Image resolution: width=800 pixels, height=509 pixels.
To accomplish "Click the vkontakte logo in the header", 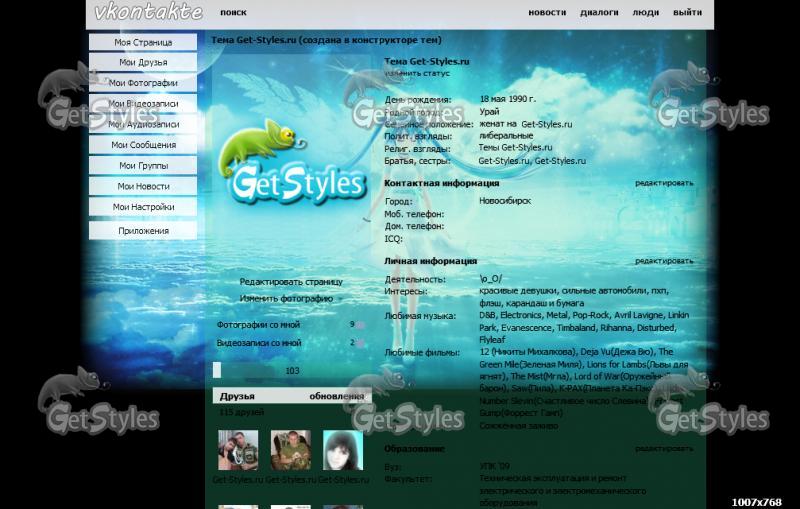I will tap(148, 13).
